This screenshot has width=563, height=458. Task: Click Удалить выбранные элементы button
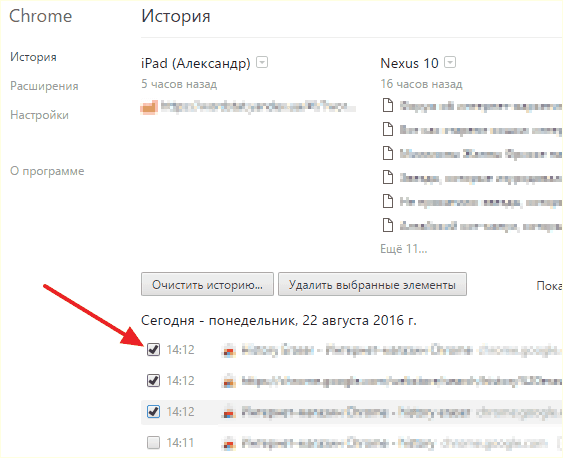(372, 284)
